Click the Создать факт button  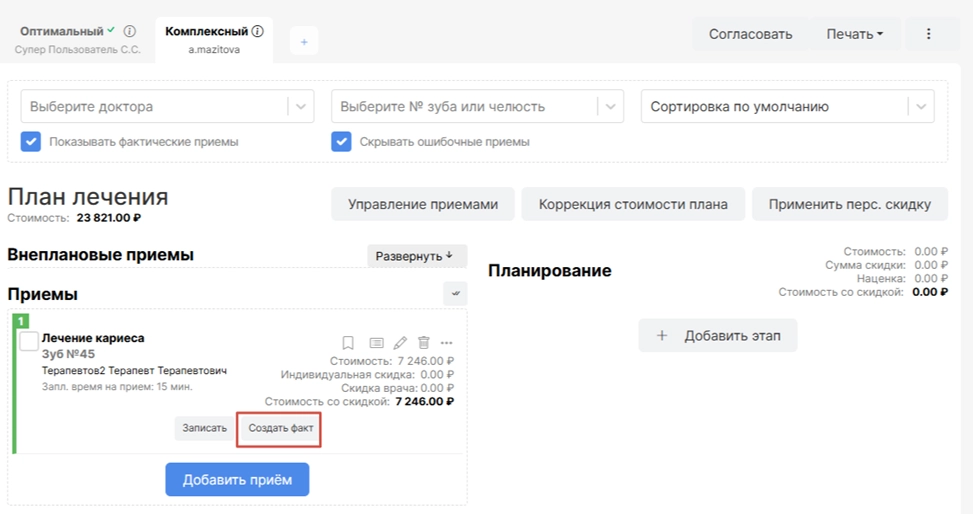[x=280, y=428]
